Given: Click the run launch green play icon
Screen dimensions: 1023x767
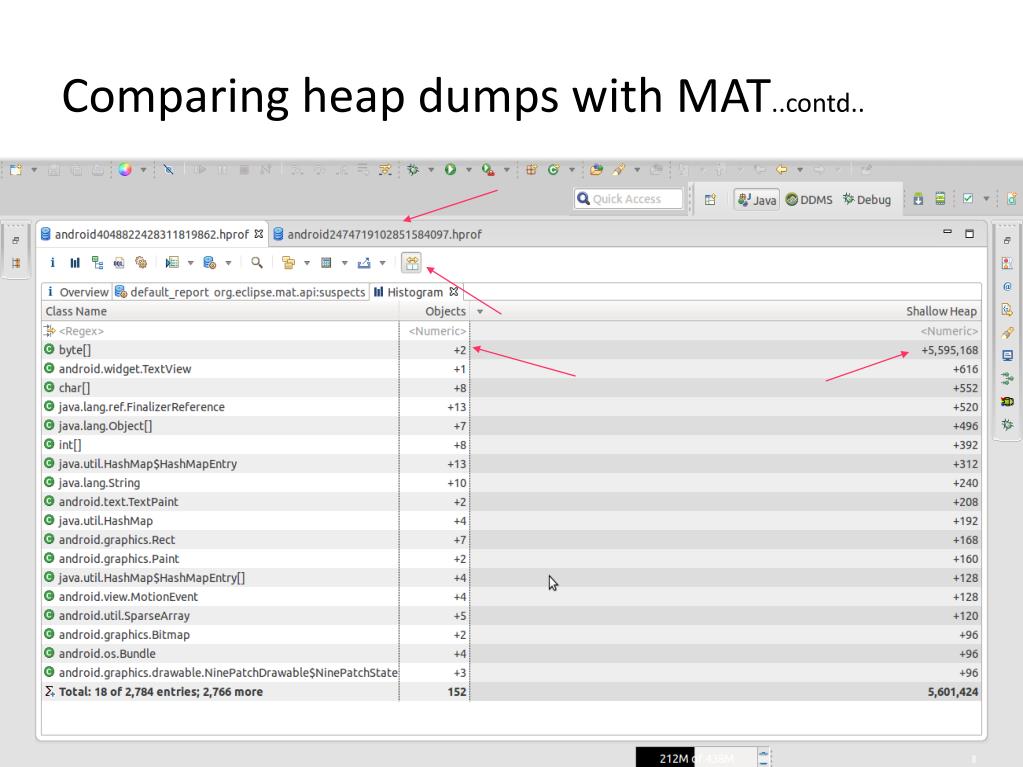Looking at the screenshot, I should pos(450,170).
